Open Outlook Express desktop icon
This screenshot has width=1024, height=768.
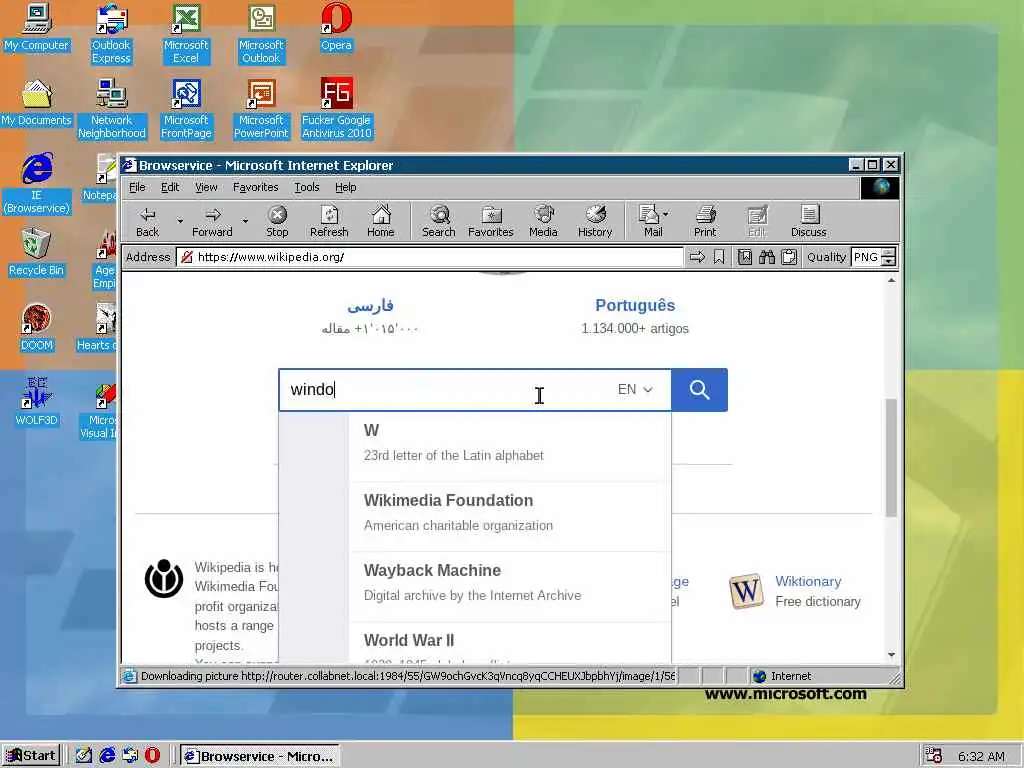point(111,33)
